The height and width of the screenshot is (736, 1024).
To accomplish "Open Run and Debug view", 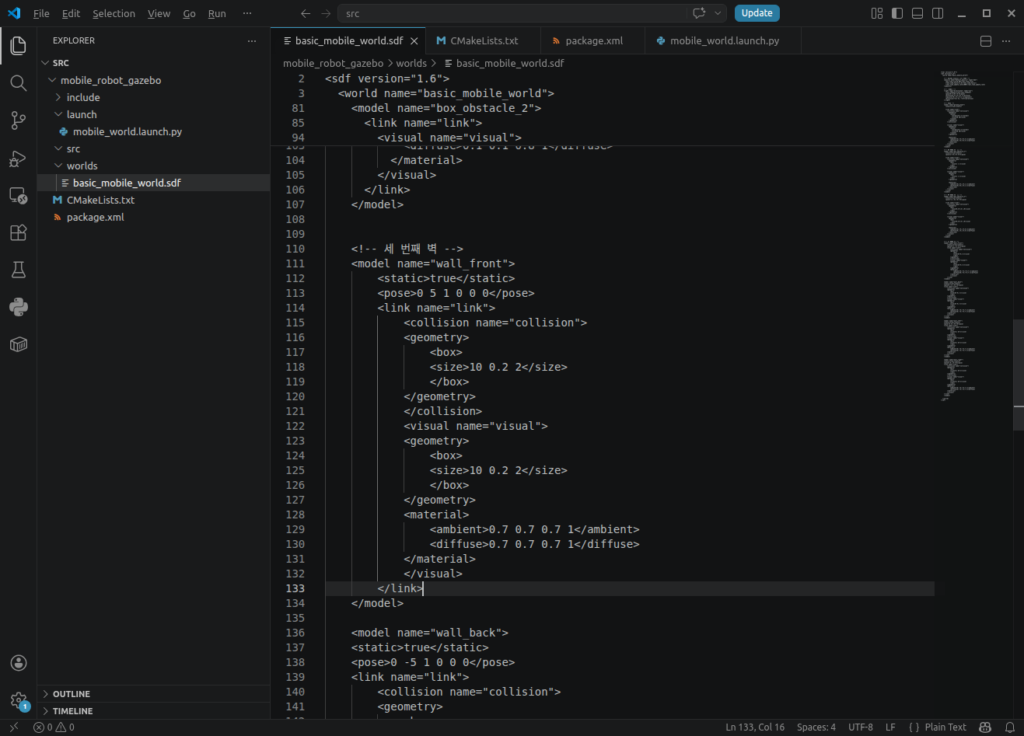I will (x=18, y=158).
